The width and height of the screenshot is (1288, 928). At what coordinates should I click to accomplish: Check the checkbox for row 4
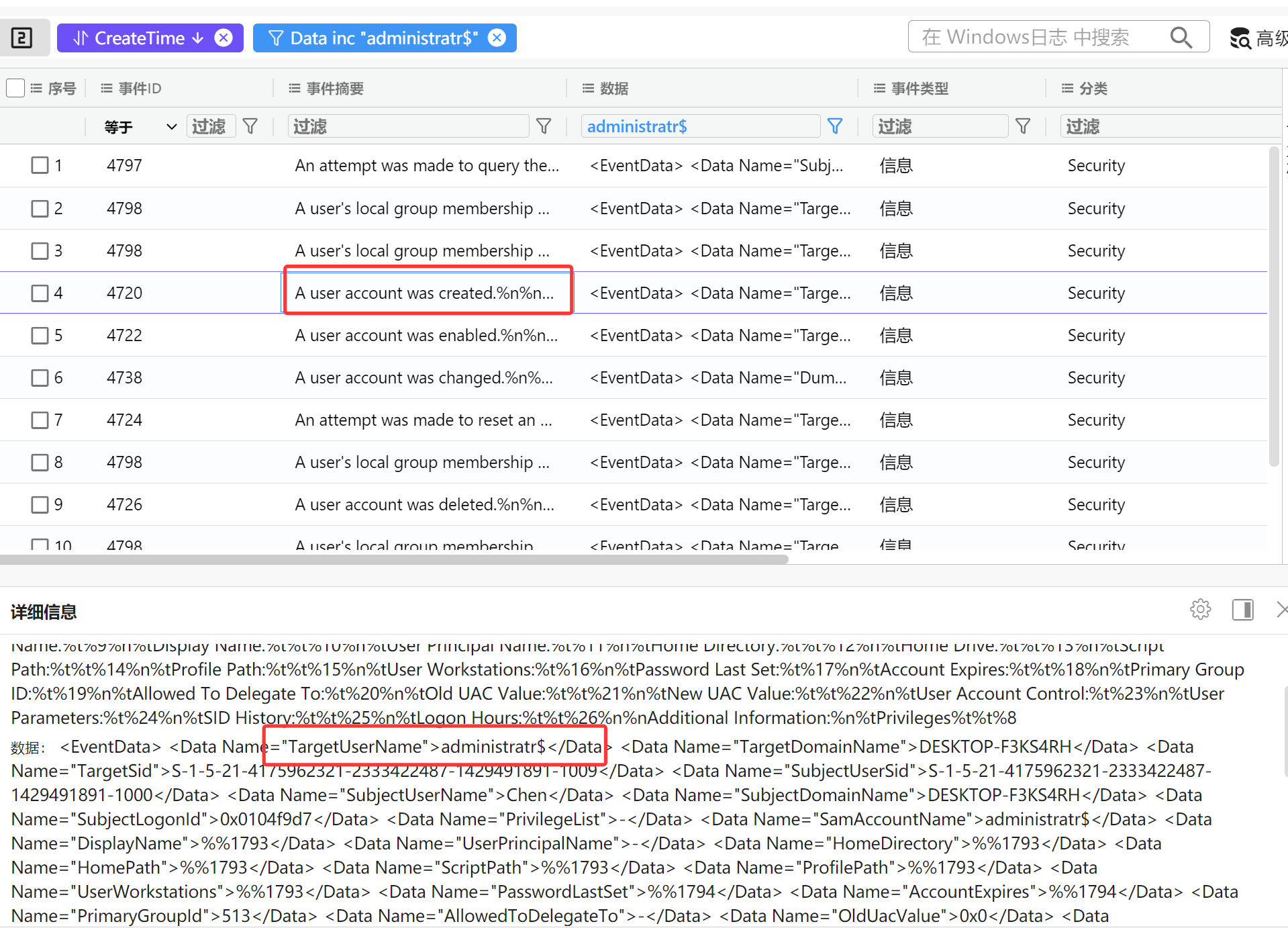tap(40, 293)
